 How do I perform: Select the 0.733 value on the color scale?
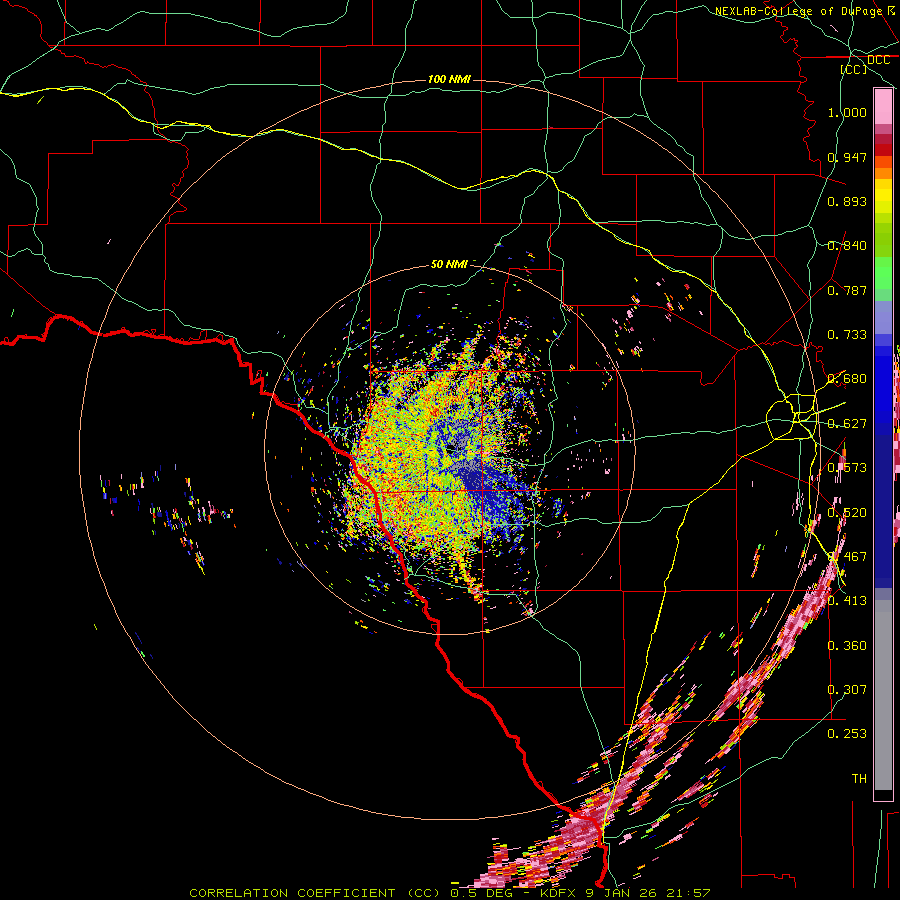click(847, 335)
